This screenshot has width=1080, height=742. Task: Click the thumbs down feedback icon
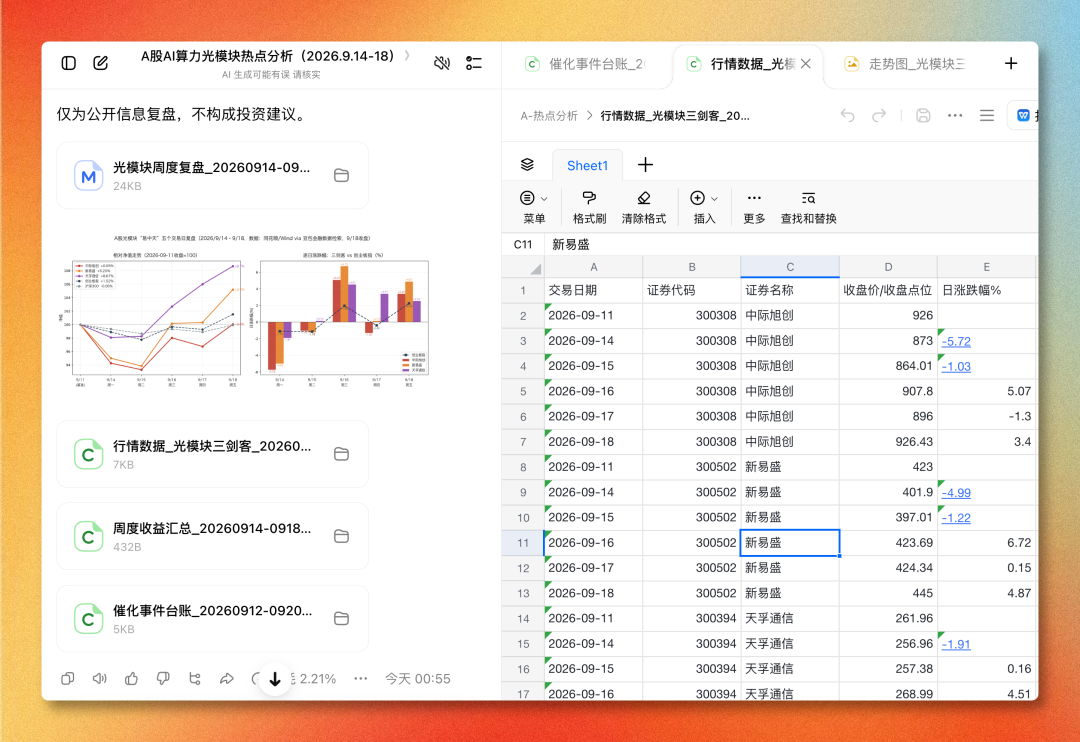pyautogui.click(x=163, y=679)
